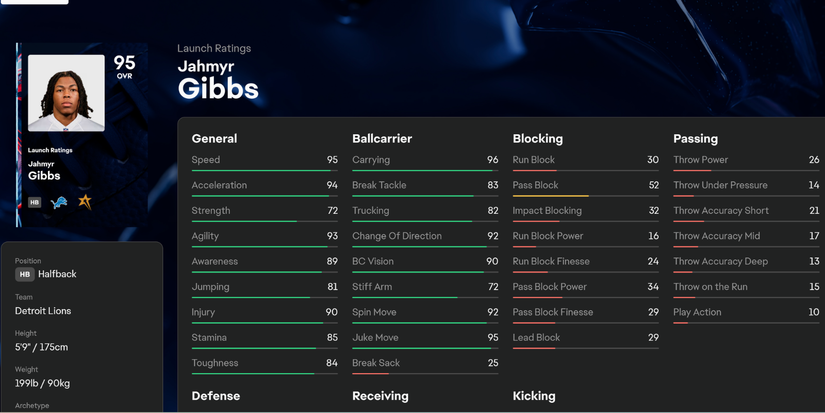Select the Blocking ratings heading

[538, 139]
